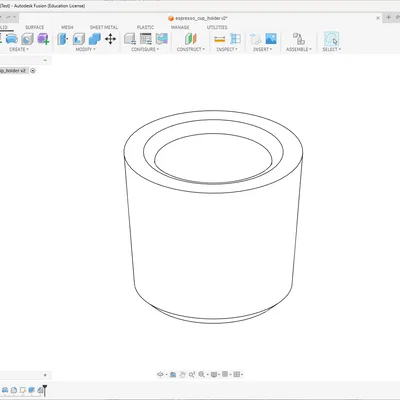This screenshot has height=400, width=400.
Task: Click the Insert Derive icon
Action: [x=256, y=39]
